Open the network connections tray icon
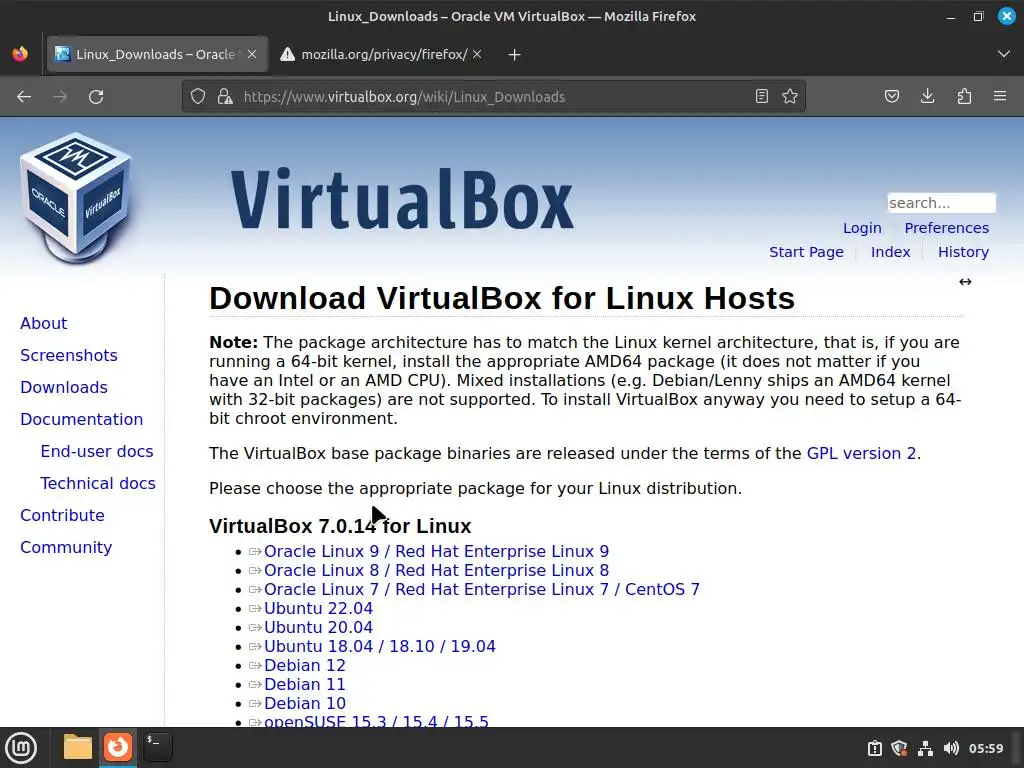Viewport: 1024px width, 768px height. pyautogui.click(x=925, y=748)
